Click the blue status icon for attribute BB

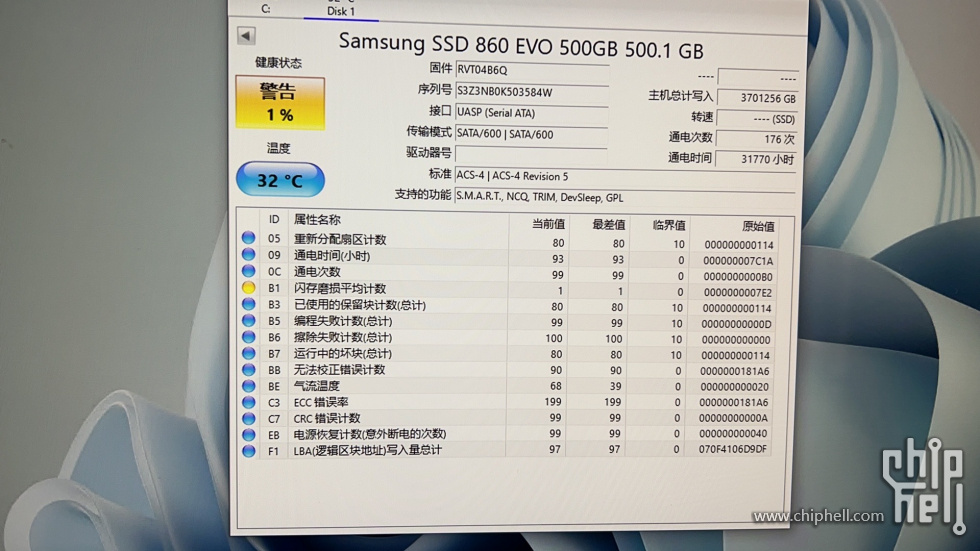click(249, 369)
